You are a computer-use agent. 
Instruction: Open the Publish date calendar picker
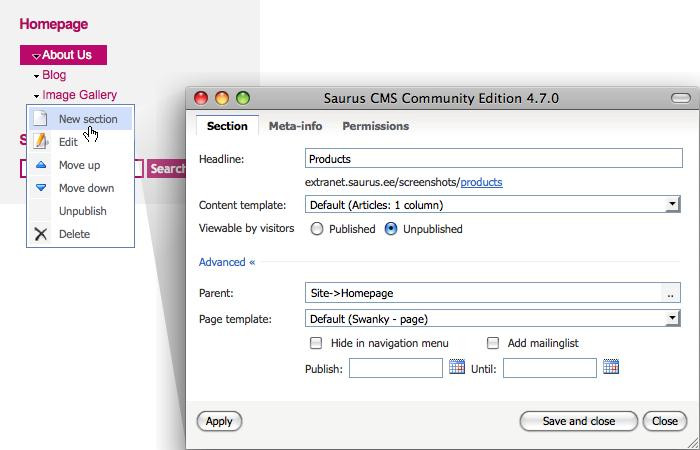pos(457,367)
